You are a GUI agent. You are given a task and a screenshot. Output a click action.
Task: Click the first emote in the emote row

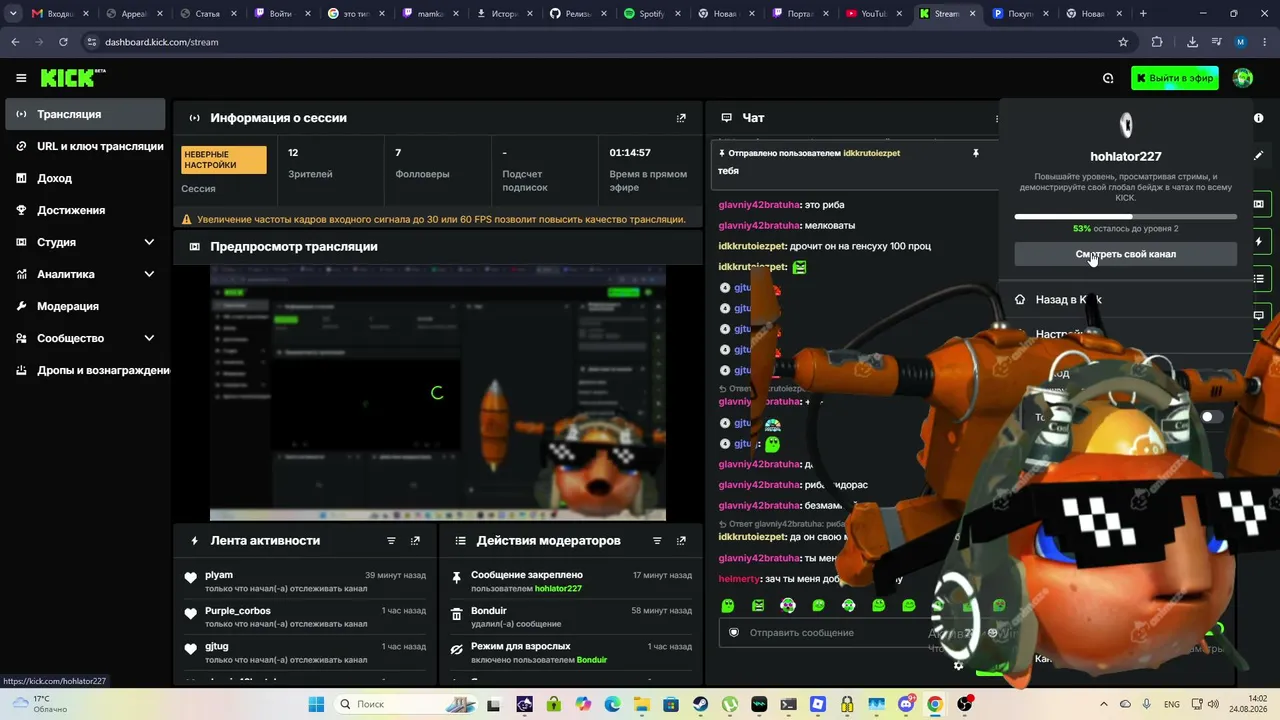(728, 605)
